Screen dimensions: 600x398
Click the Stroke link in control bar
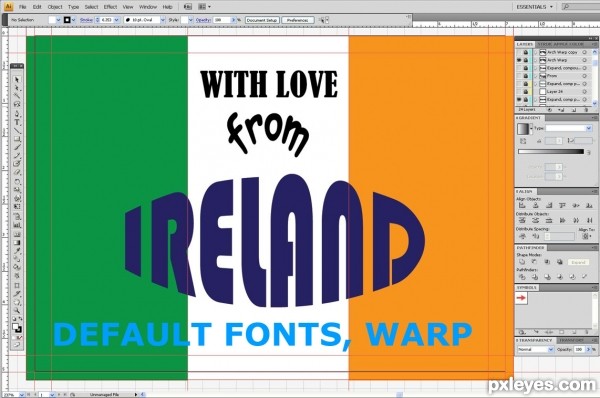86,20
